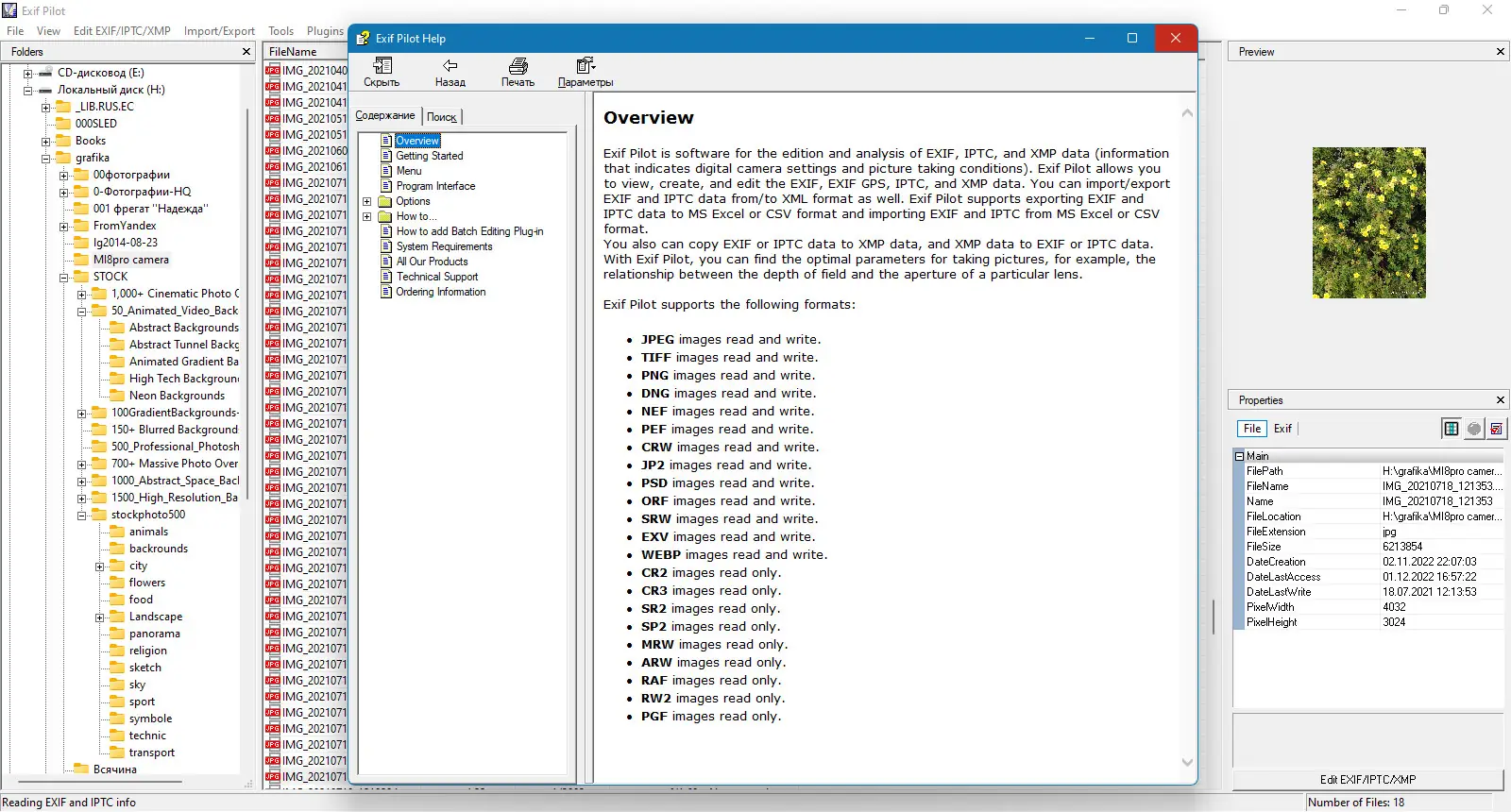Viewport: 1511px width, 812px height.
Task: Click the transport folder icon
Action: (117, 753)
